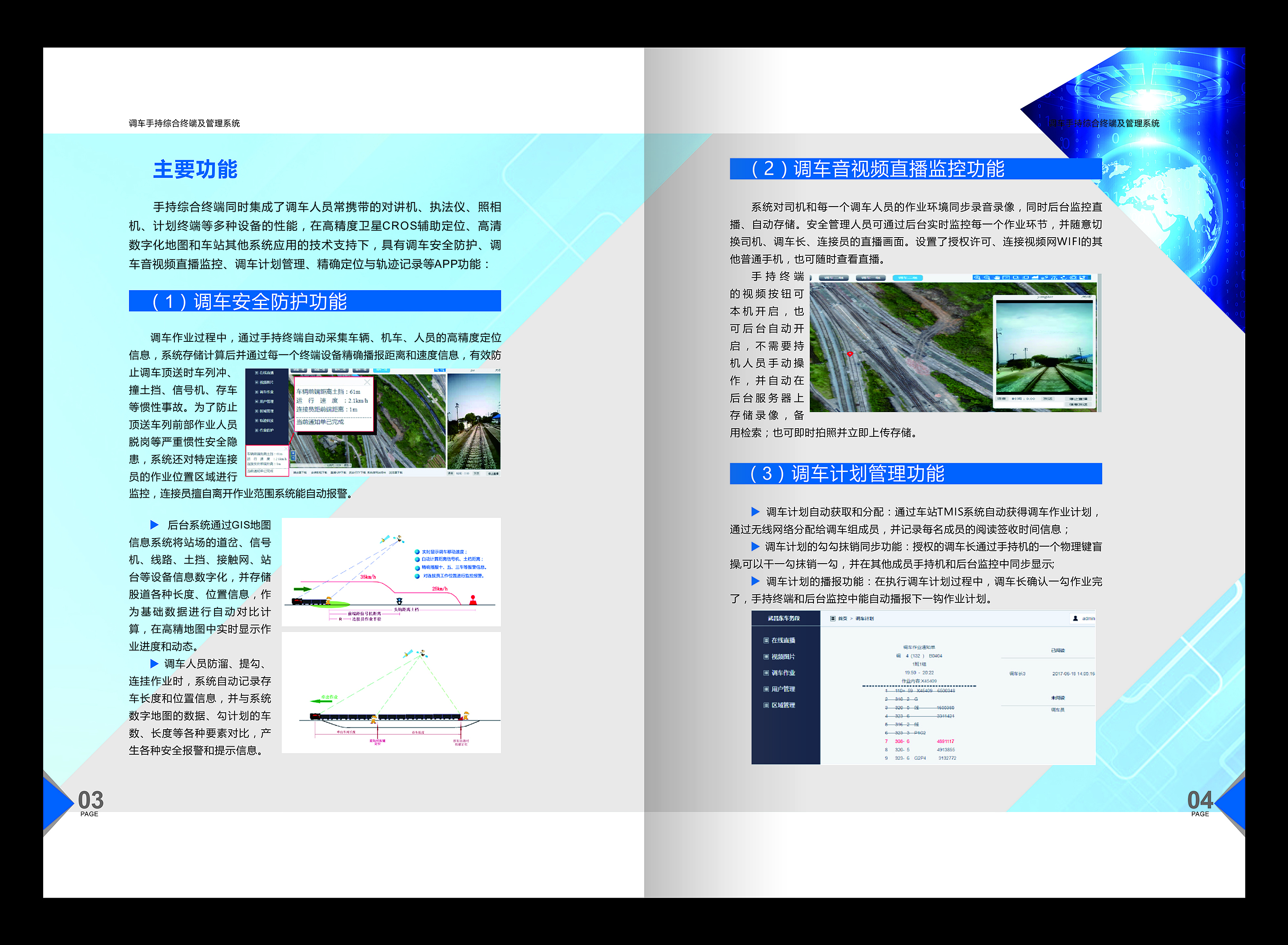The height and width of the screenshot is (945, 1288).
Task: Click the list icon beside 首页 breadcrumb
Action: (x=832, y=619)
